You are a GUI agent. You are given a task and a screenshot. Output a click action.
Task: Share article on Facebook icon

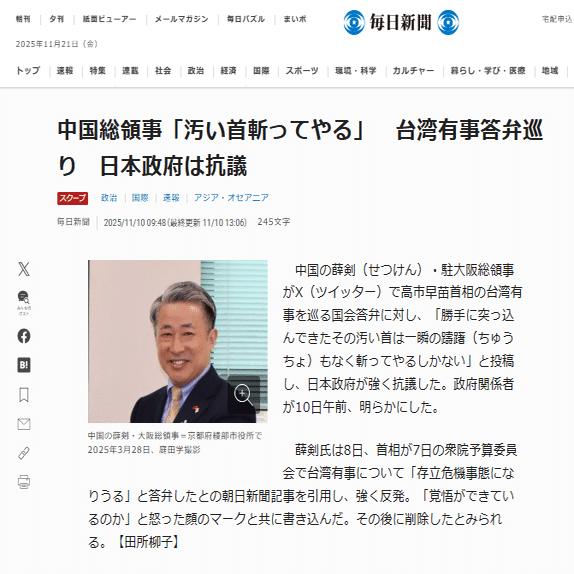tap(24, 336)
